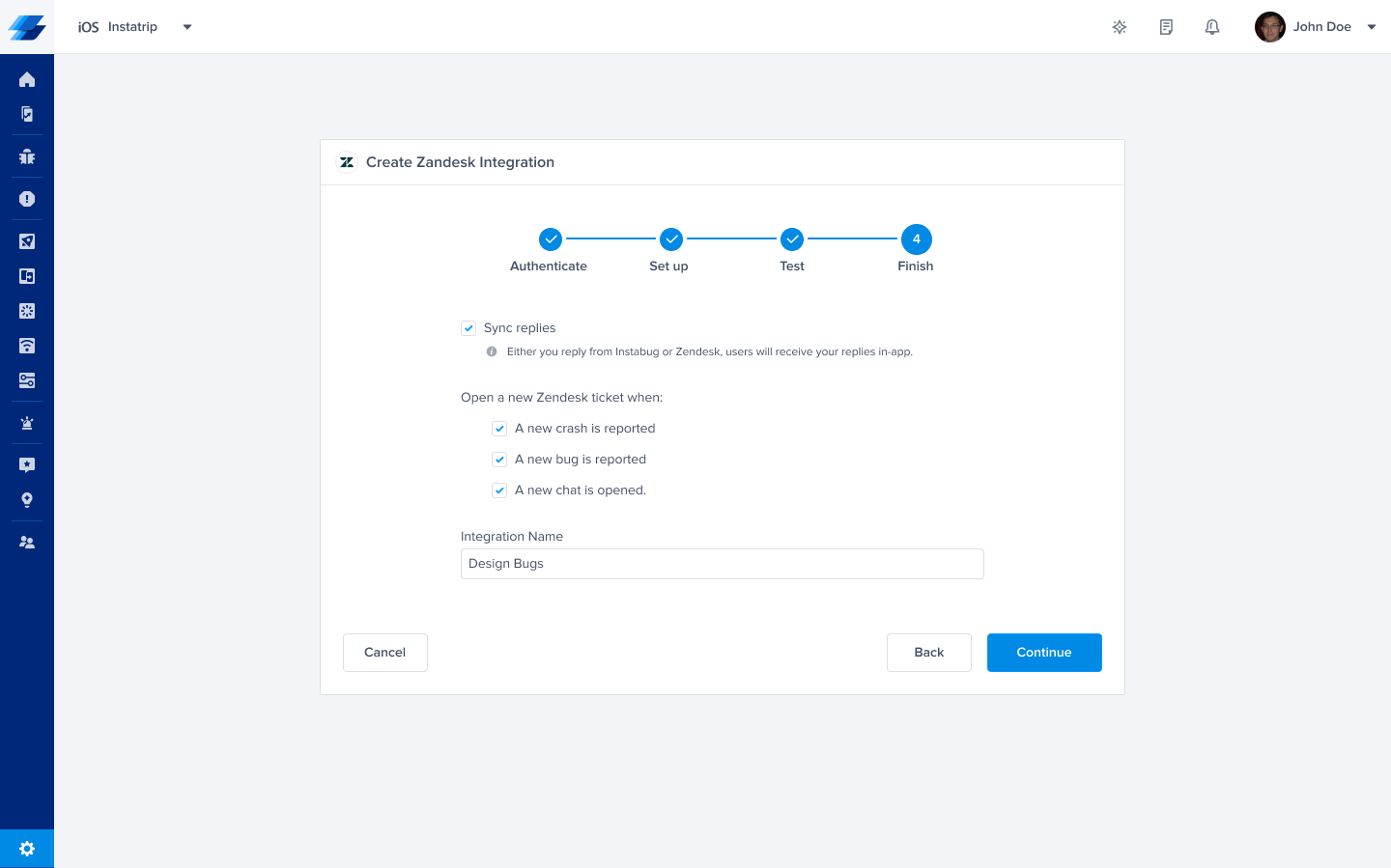Expand the Instatrip app selector dropdown
Screen dimensions: 1391x868
click(187, 27)
